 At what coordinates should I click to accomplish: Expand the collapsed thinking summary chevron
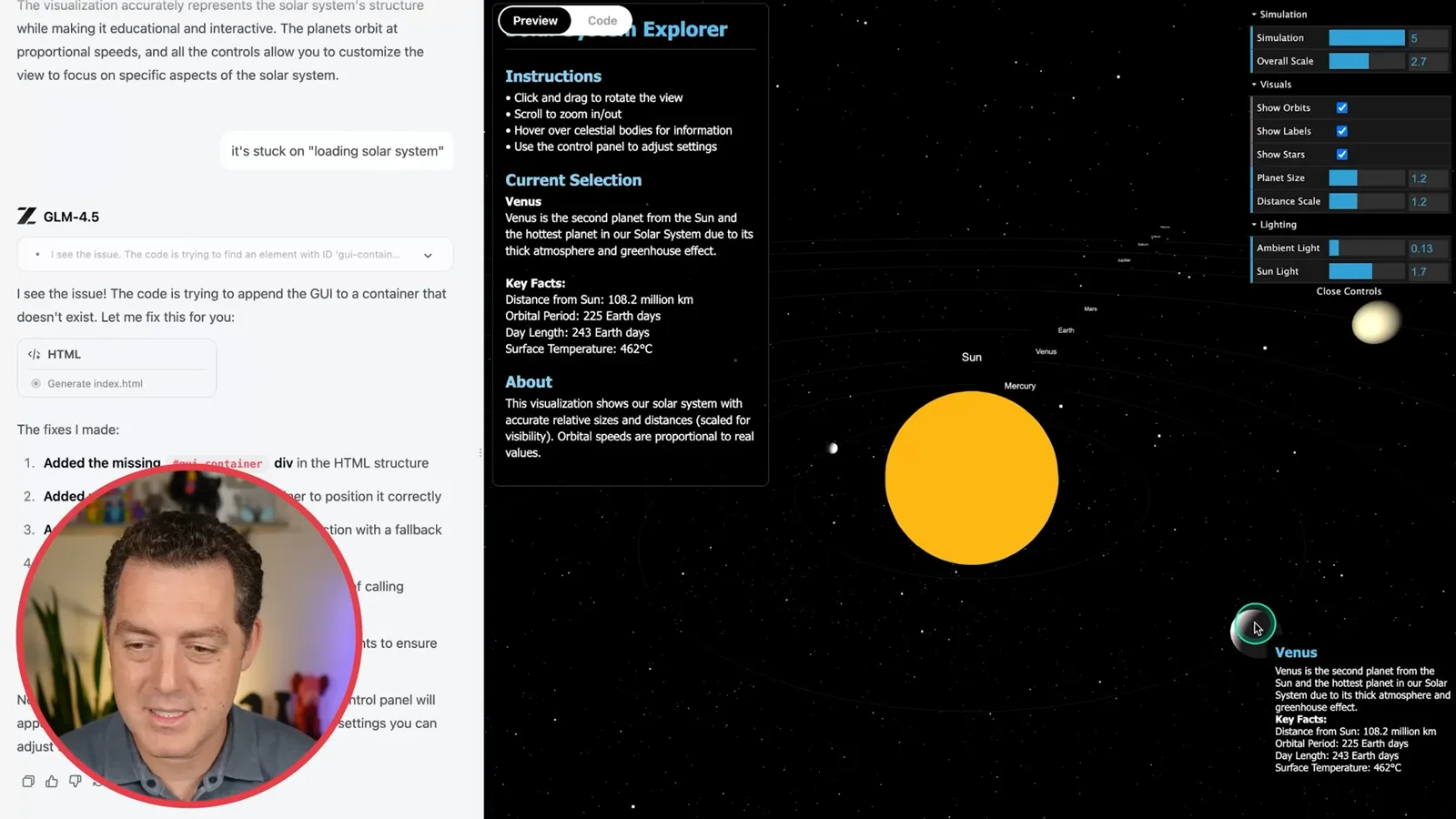pos(428,255)
